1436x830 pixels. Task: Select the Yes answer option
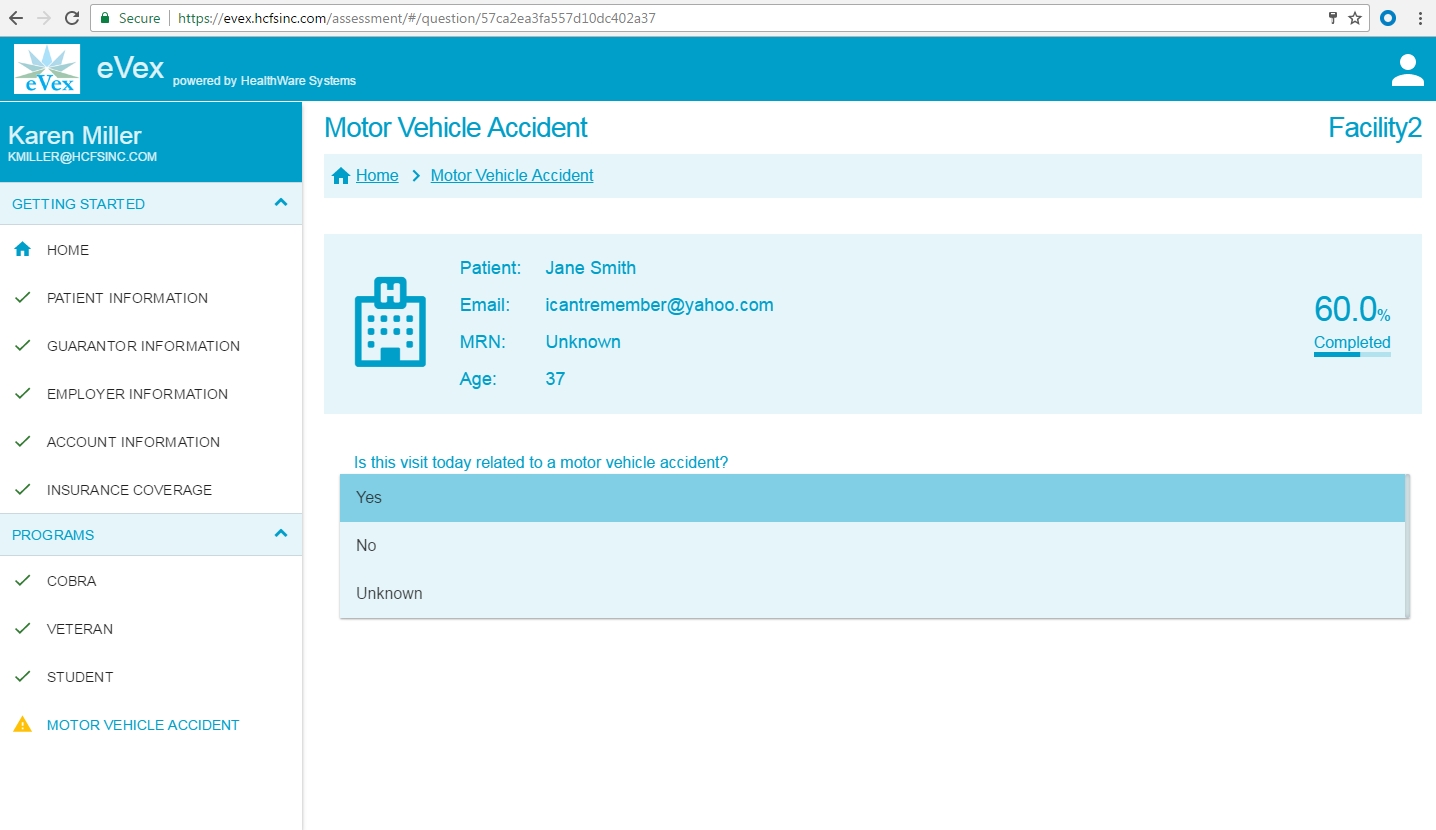(x=872, y=498)
